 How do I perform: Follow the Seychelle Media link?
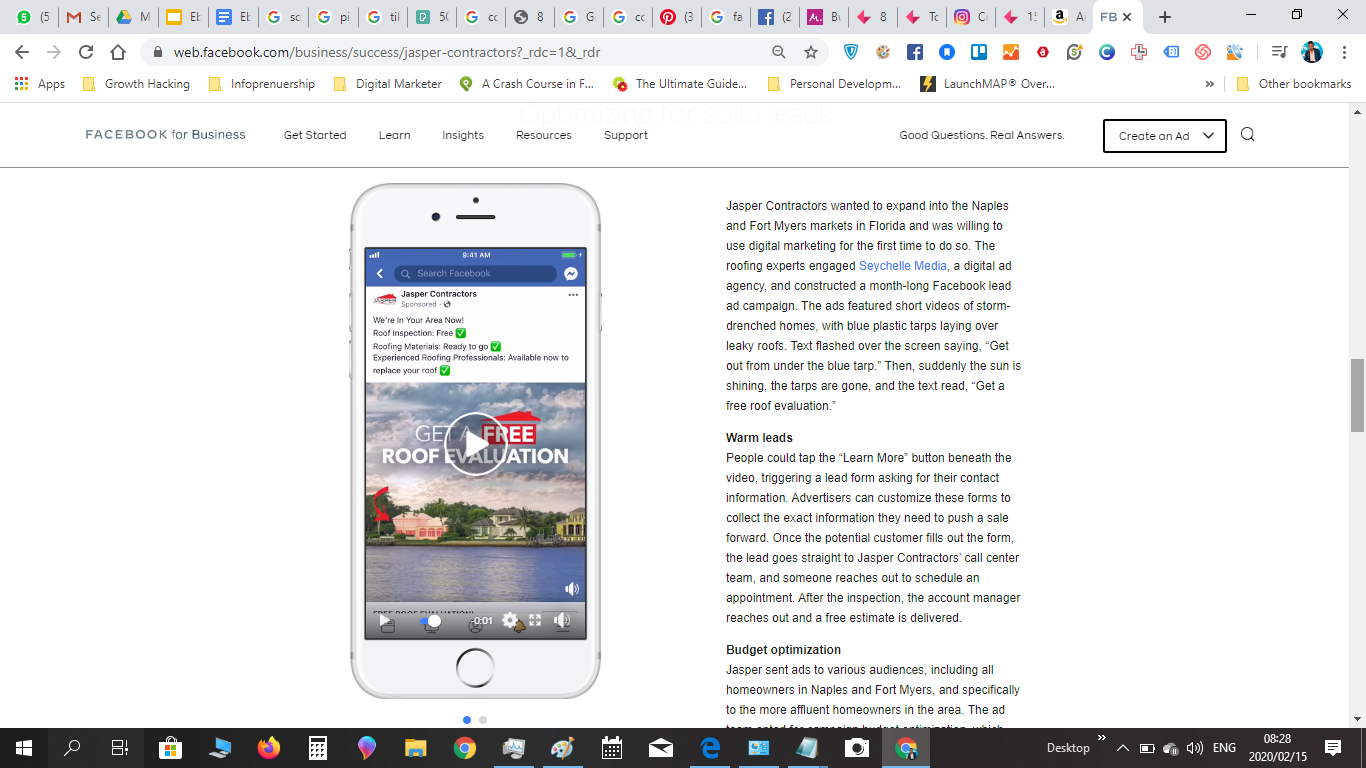tap(903, 266)
